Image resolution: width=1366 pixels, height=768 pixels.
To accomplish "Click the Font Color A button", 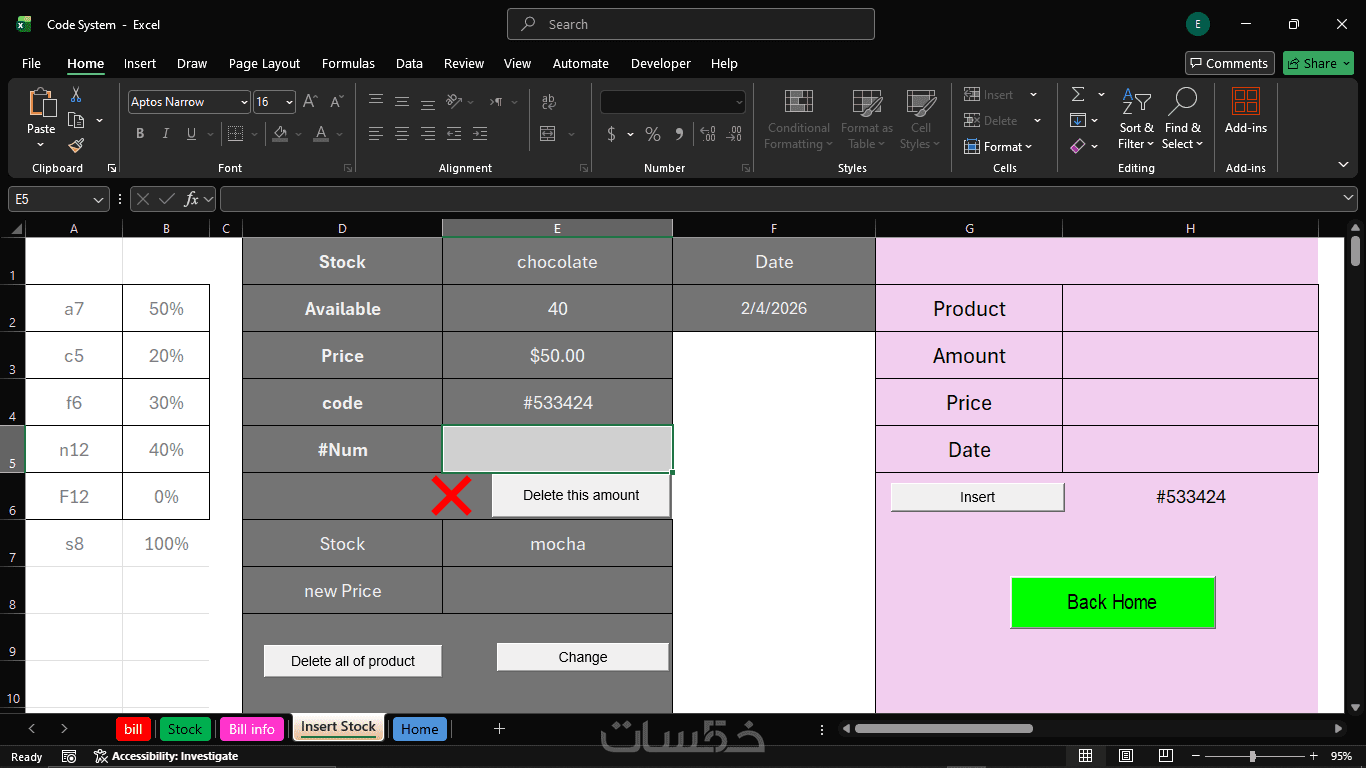I will point(321,134).
